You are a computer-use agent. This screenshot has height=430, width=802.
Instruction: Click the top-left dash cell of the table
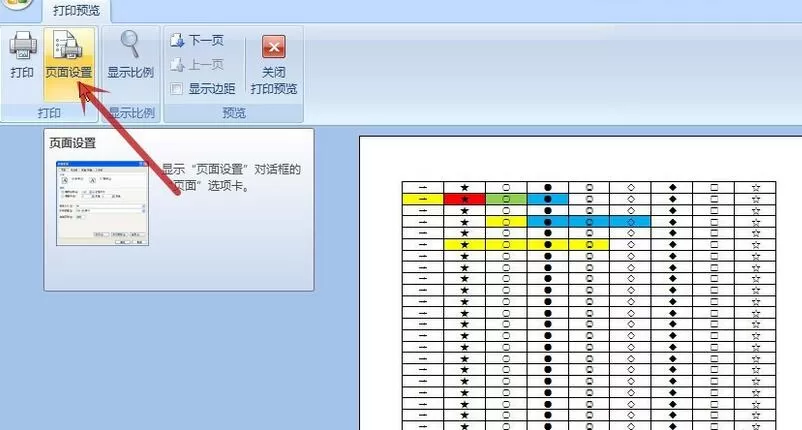click(423, 187)
